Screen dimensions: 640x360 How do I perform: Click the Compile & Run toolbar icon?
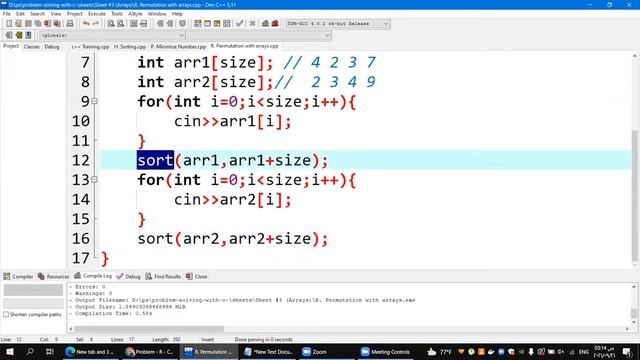coord(217,24)
